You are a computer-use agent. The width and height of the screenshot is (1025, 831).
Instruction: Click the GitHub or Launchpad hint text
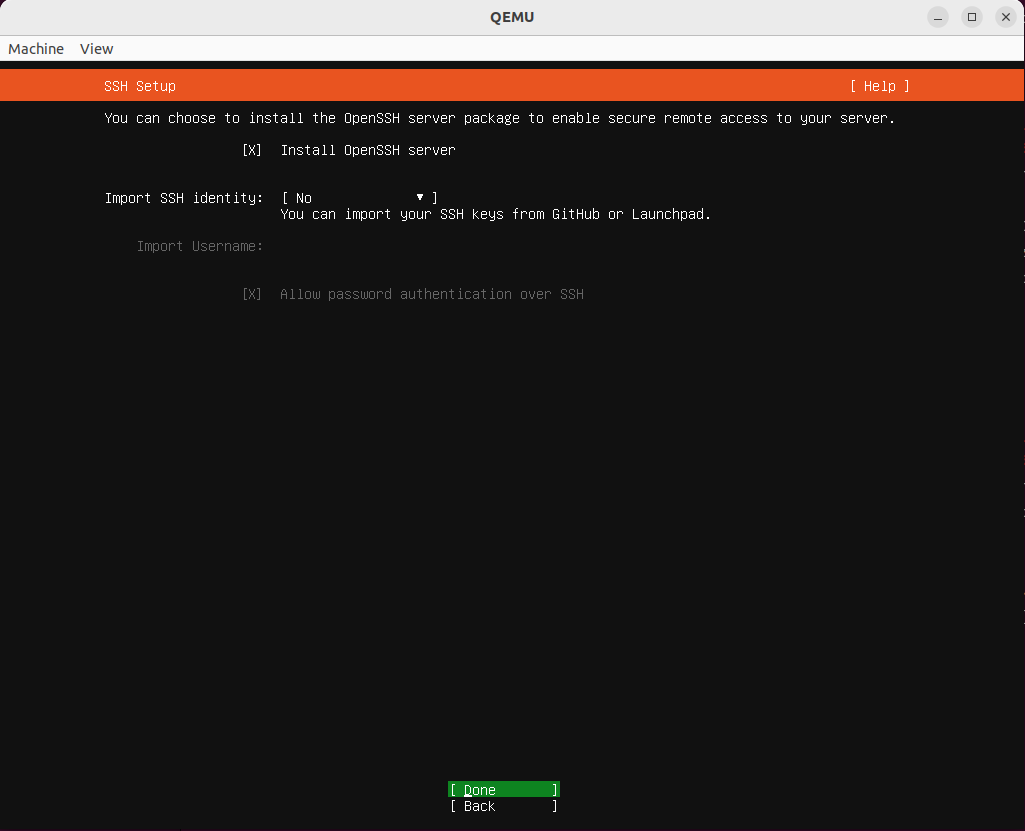(496, 214)
